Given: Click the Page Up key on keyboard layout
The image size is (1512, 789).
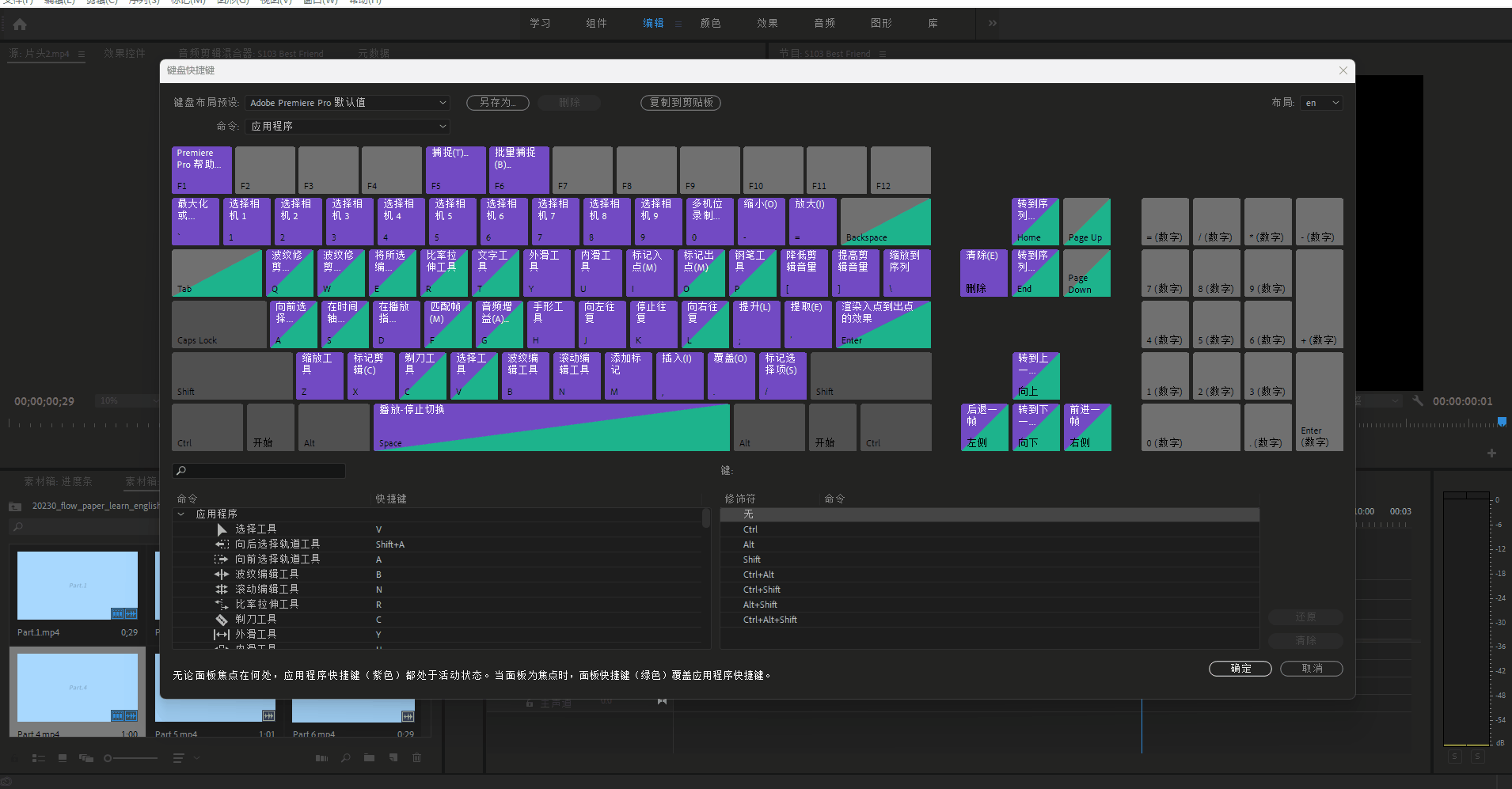Looking at the screenshot, I should tap(1087, 222).
